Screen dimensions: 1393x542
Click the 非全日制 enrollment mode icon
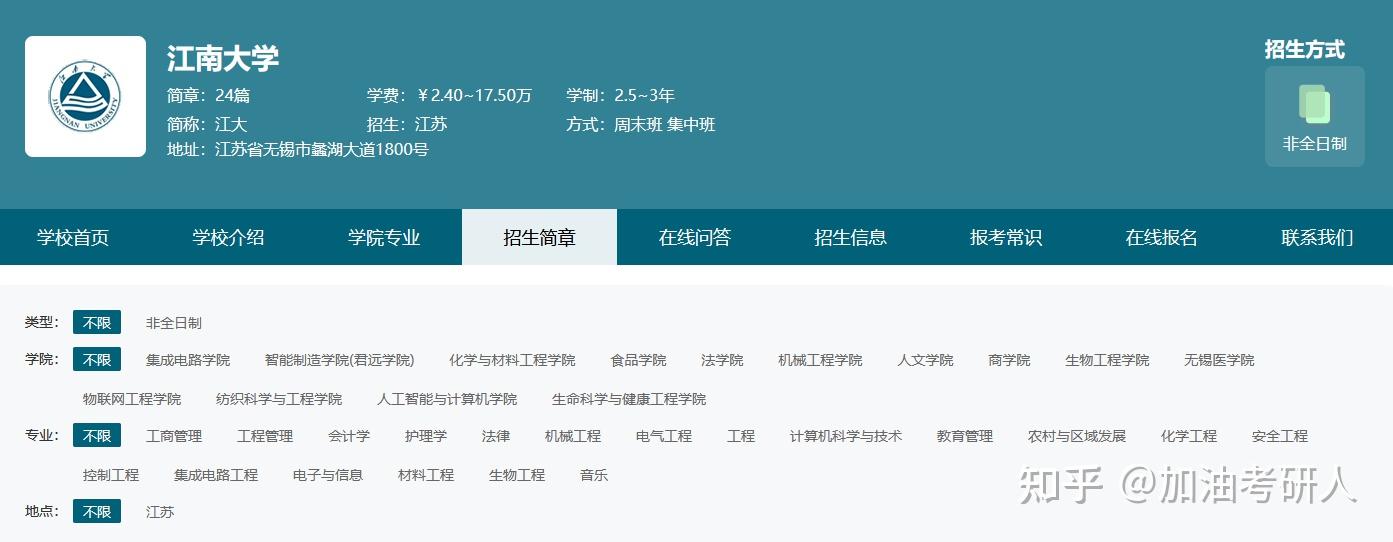pos(1314,116)
